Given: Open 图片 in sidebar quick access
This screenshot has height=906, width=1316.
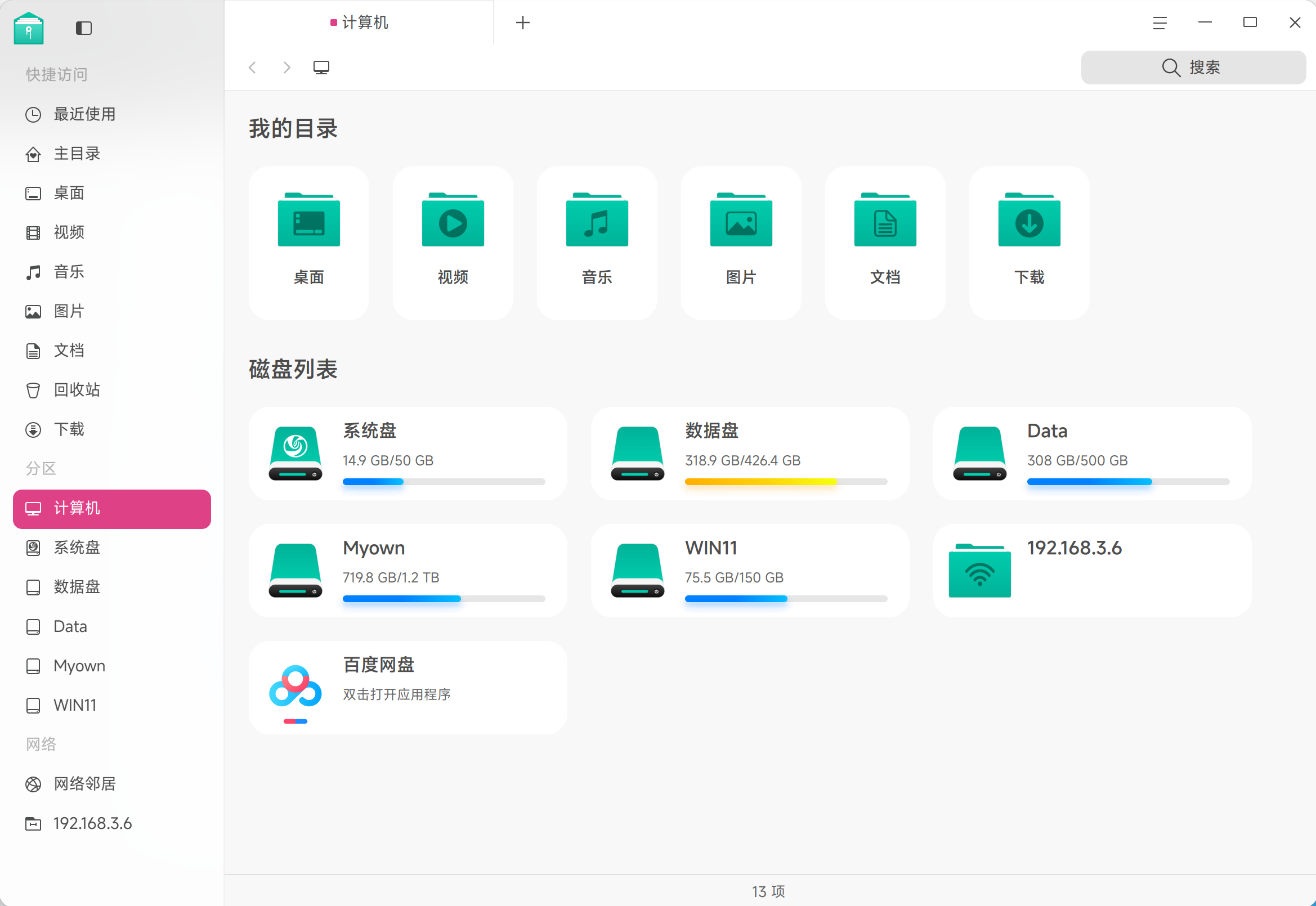Looking at the screenshot, I should (x=112, y=311).
